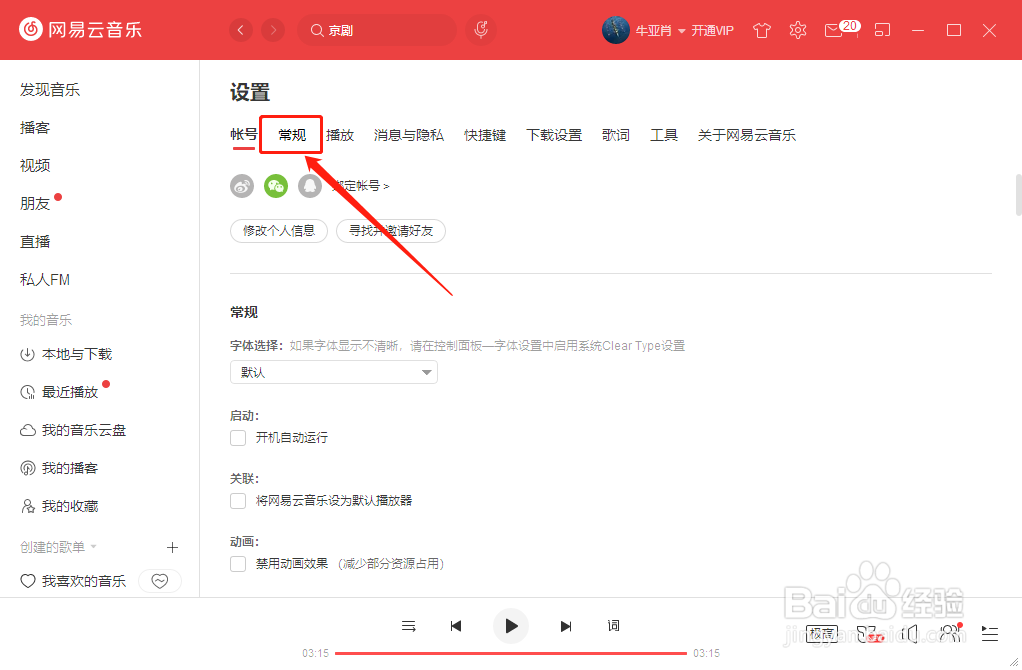Open the listen-to-identify microphone button
Viewport: 1022px width, 670px height.
[481, 30]
